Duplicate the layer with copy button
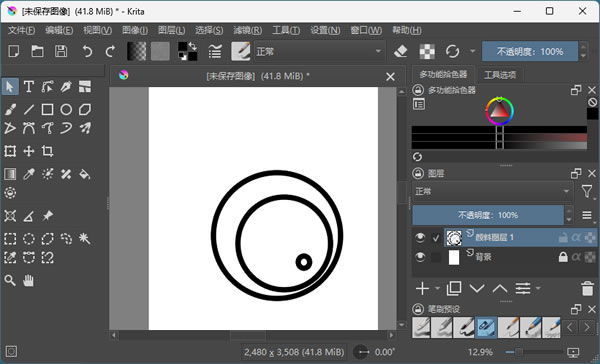This screenshot has height=364, width=600. tap(454, 289)
